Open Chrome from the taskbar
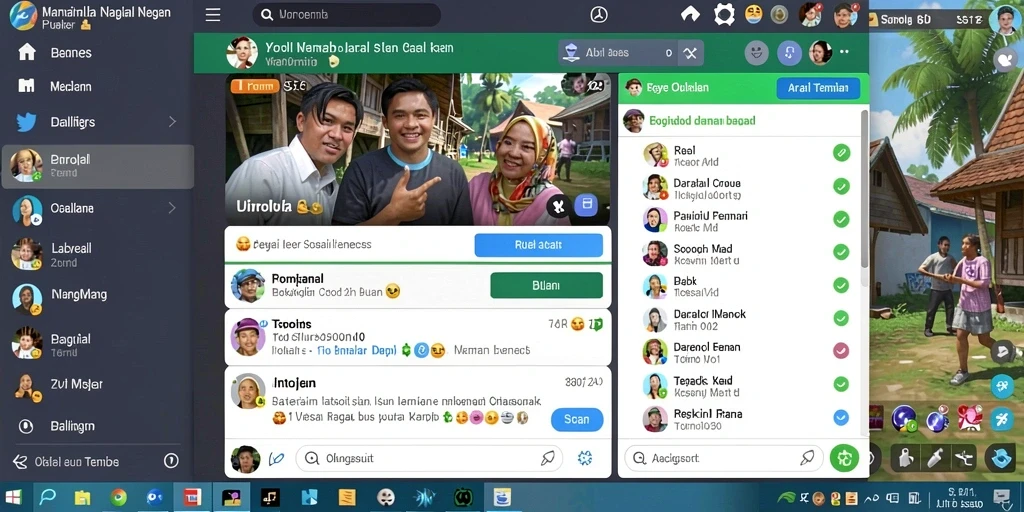The image size is (1024, 512). 118,497
